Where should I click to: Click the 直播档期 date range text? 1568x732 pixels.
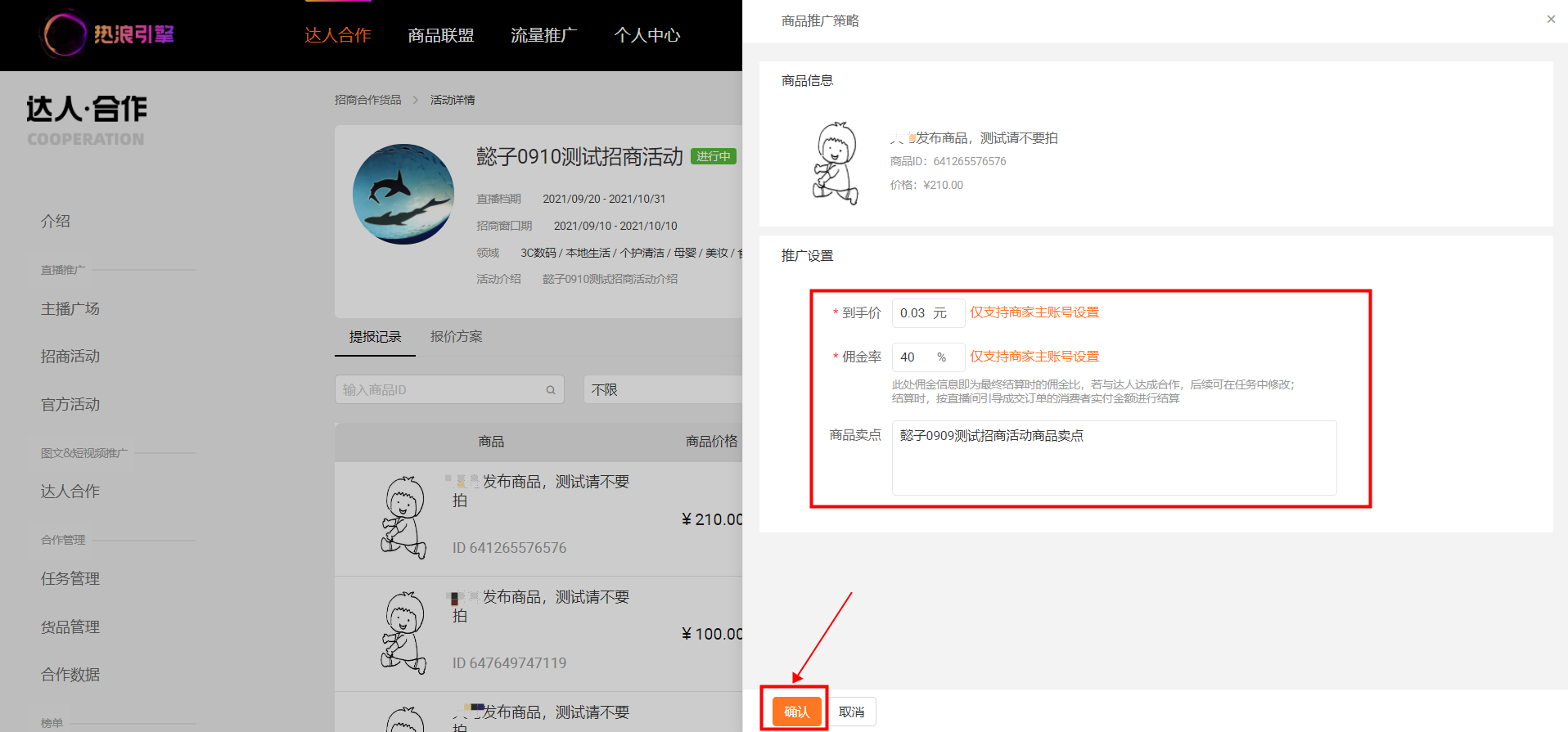[x=604, y=199]
